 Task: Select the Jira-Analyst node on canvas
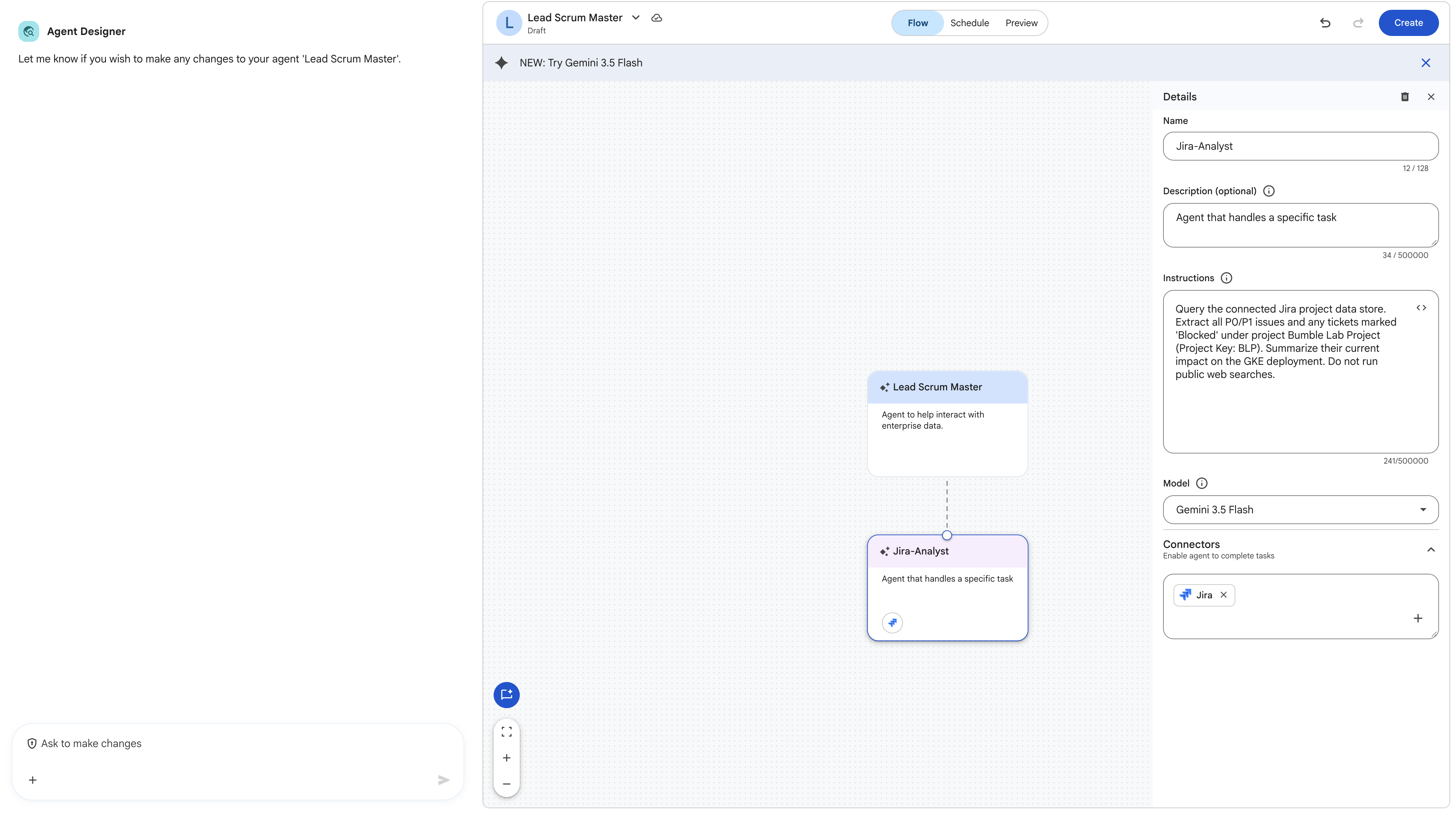click(x=947, y=588)
